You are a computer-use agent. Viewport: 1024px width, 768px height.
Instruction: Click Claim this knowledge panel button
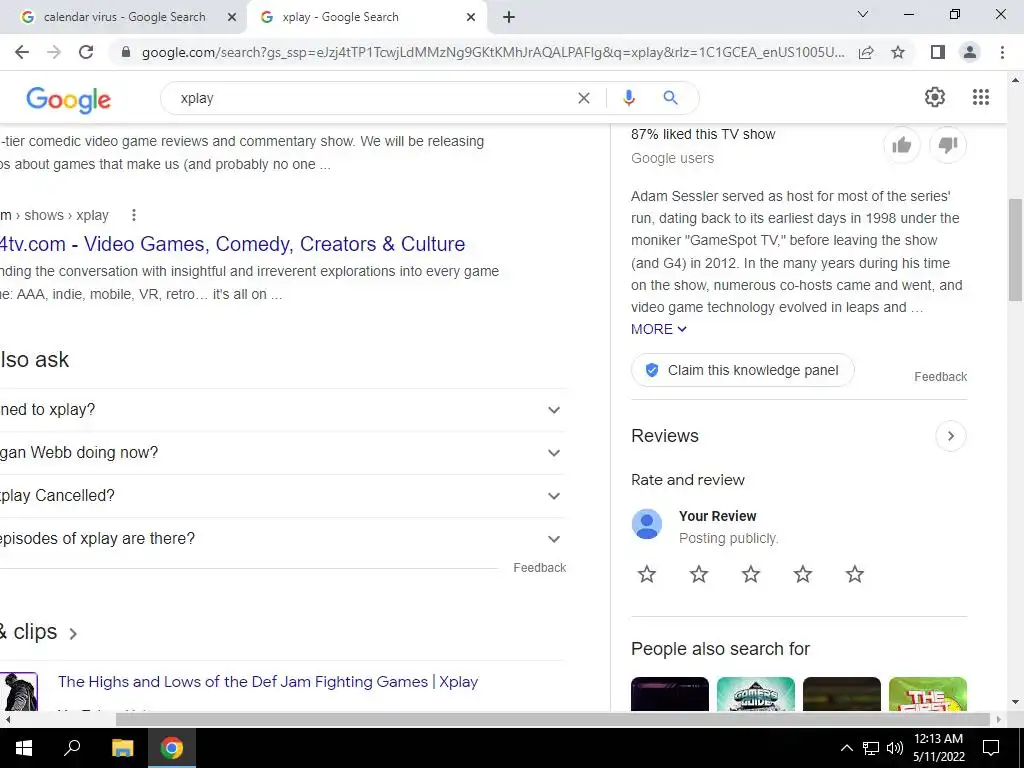743,370
